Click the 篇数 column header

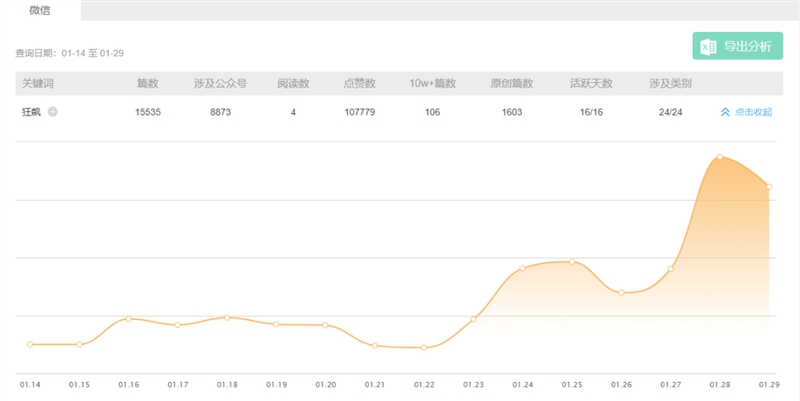[148, 83]
